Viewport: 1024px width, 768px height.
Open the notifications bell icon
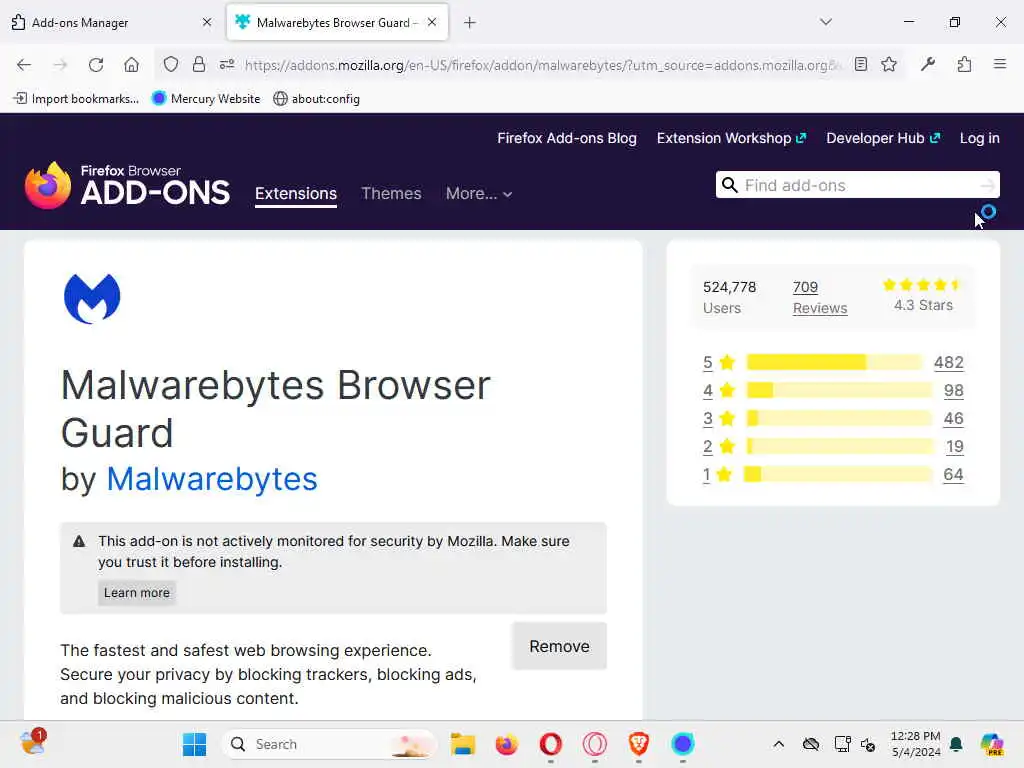click(x=956, y=744)
